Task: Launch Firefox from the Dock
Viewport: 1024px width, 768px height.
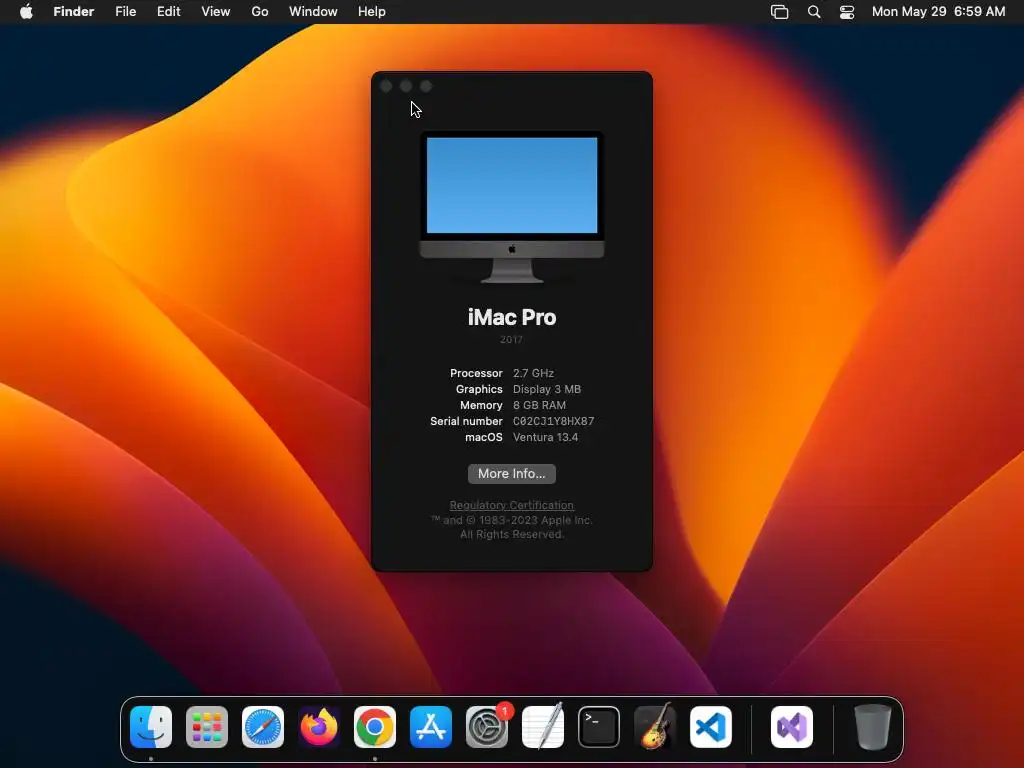Action: point(319,727)
